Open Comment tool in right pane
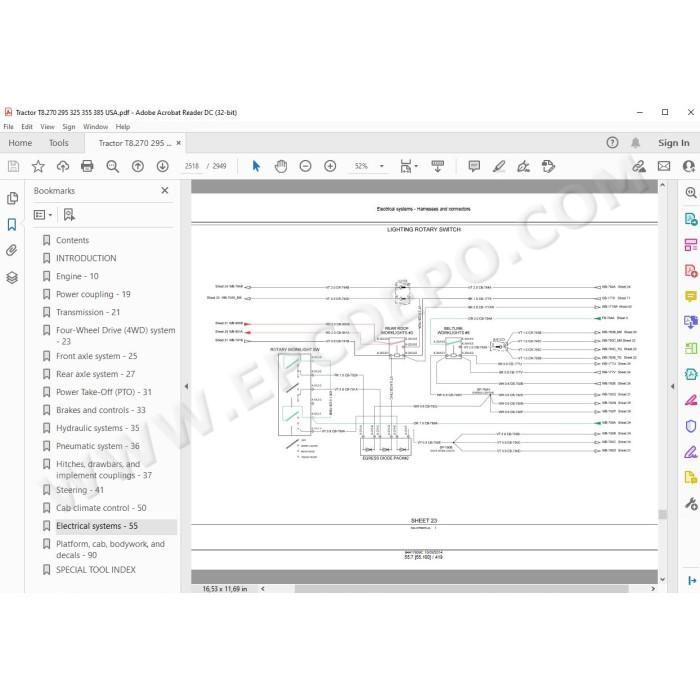Screen dimensions: 700x700 pyautogui.click(x=691, y=296)
